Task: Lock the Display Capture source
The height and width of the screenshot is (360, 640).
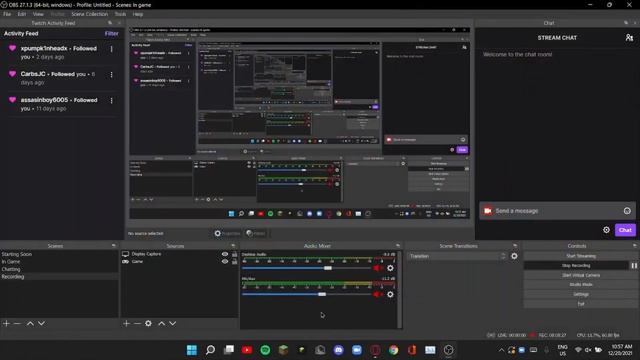Action: pos(235,254)
